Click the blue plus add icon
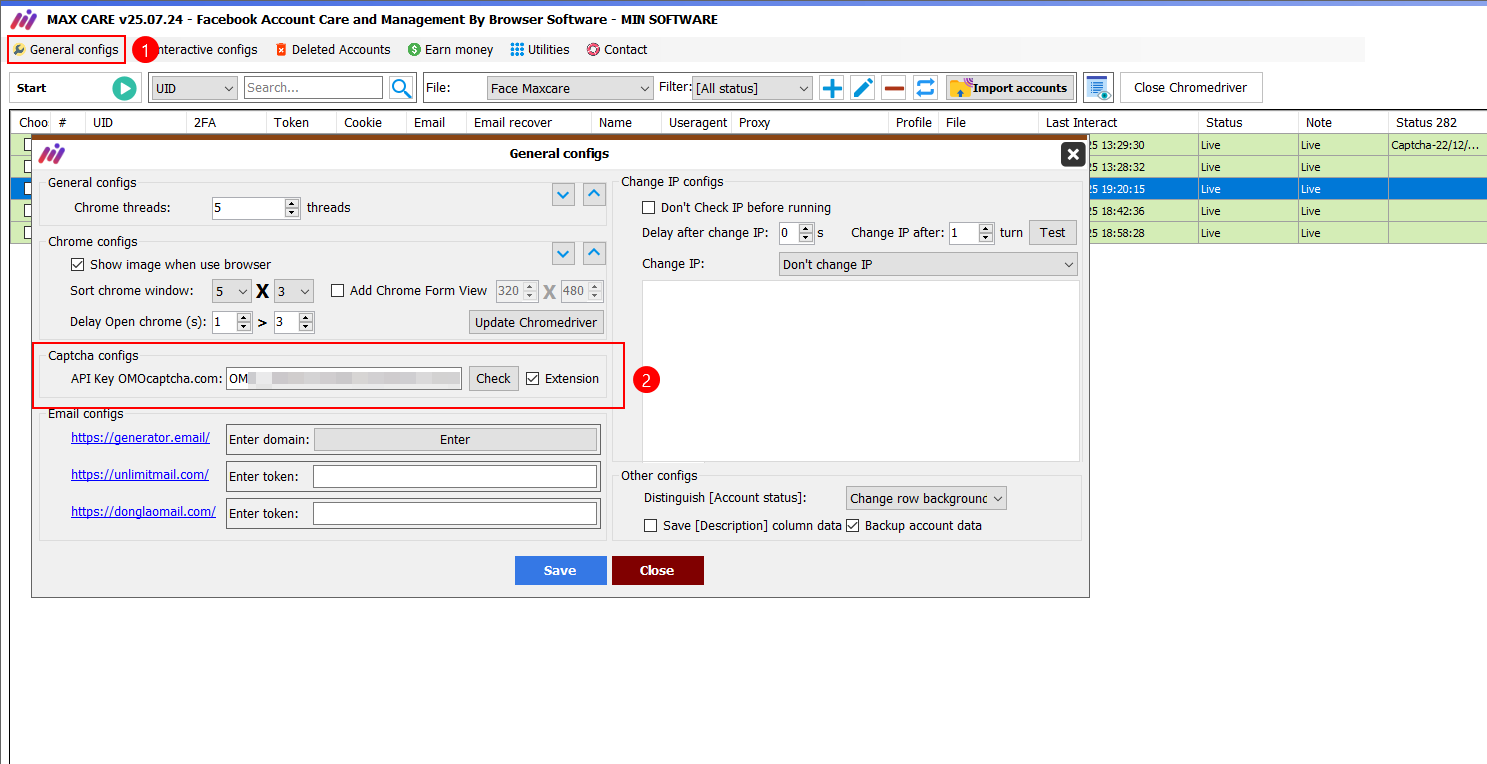Image resolution: width=1487 pixels, height=764 pixels. pyautogui.click(x=831, y=88)
